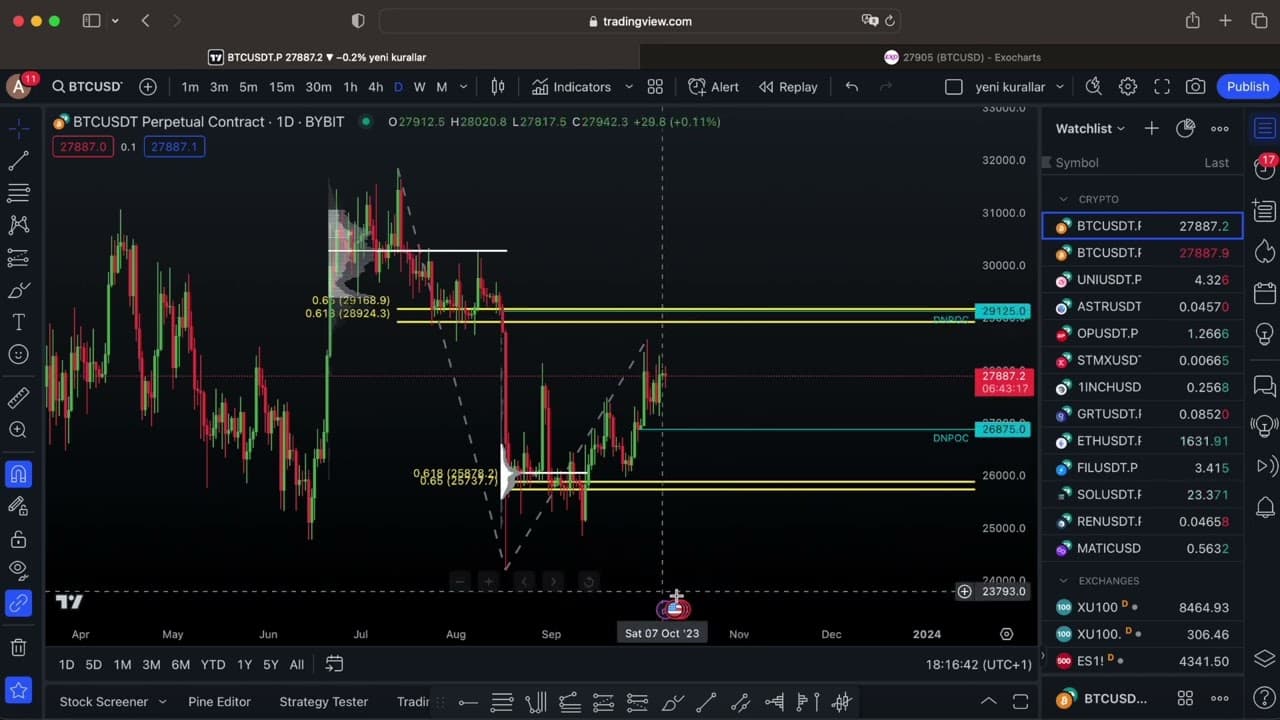Click the 27887.0 red sell price button

click(x=83, y=147)
